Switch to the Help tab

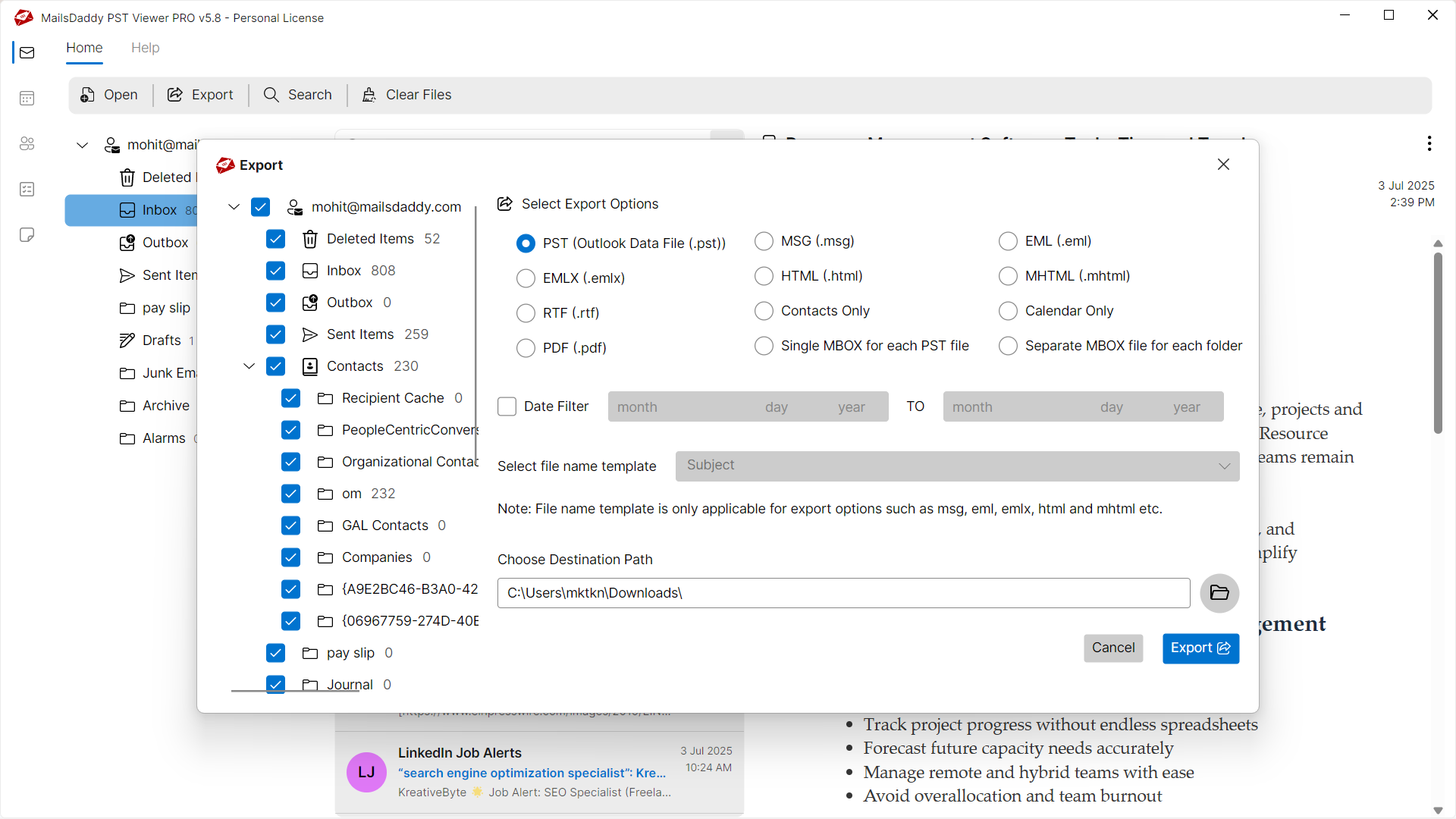click(145, 48)
